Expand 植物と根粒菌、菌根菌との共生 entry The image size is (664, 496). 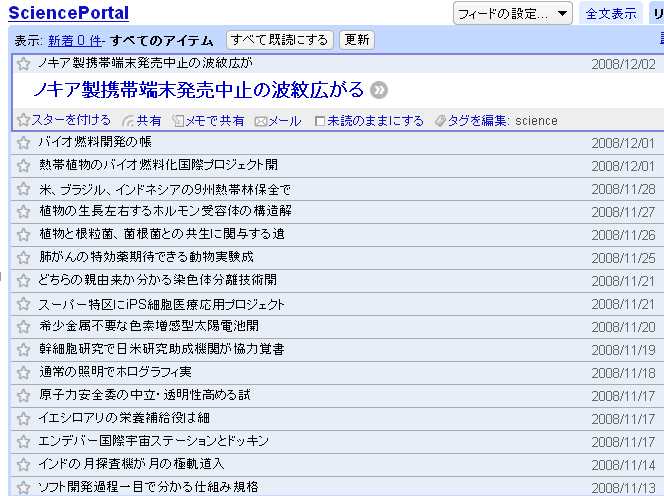337,235
